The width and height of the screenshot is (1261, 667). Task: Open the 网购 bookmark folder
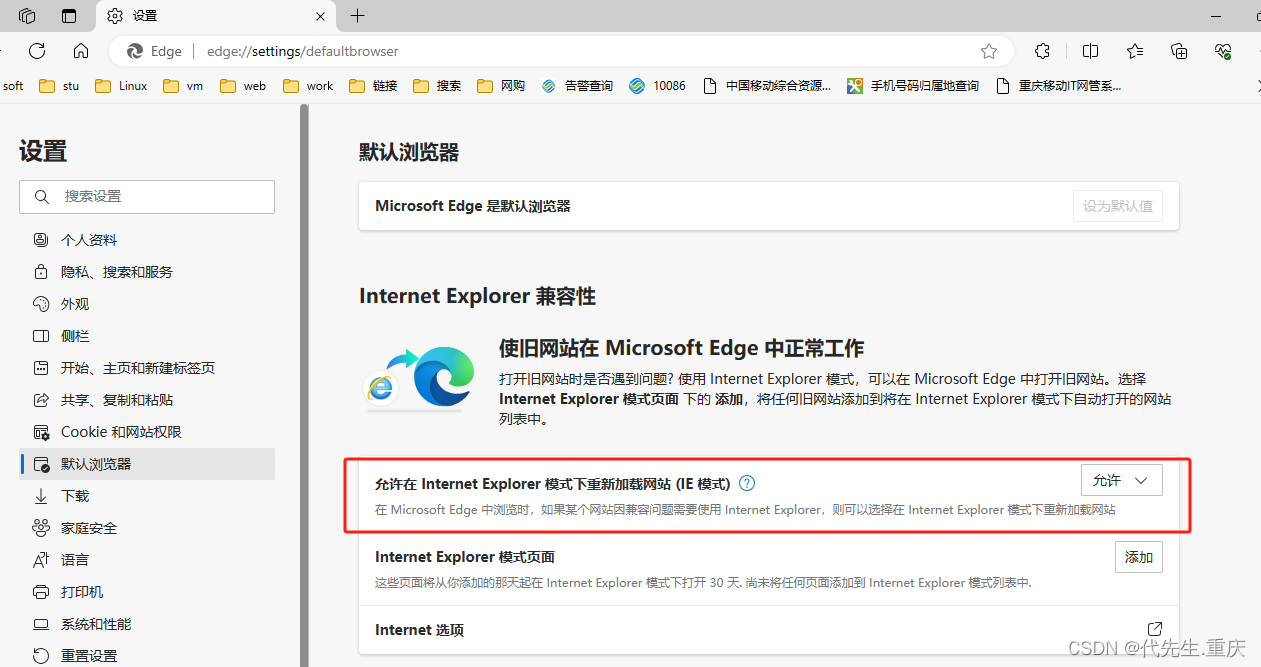coord(501,86)
